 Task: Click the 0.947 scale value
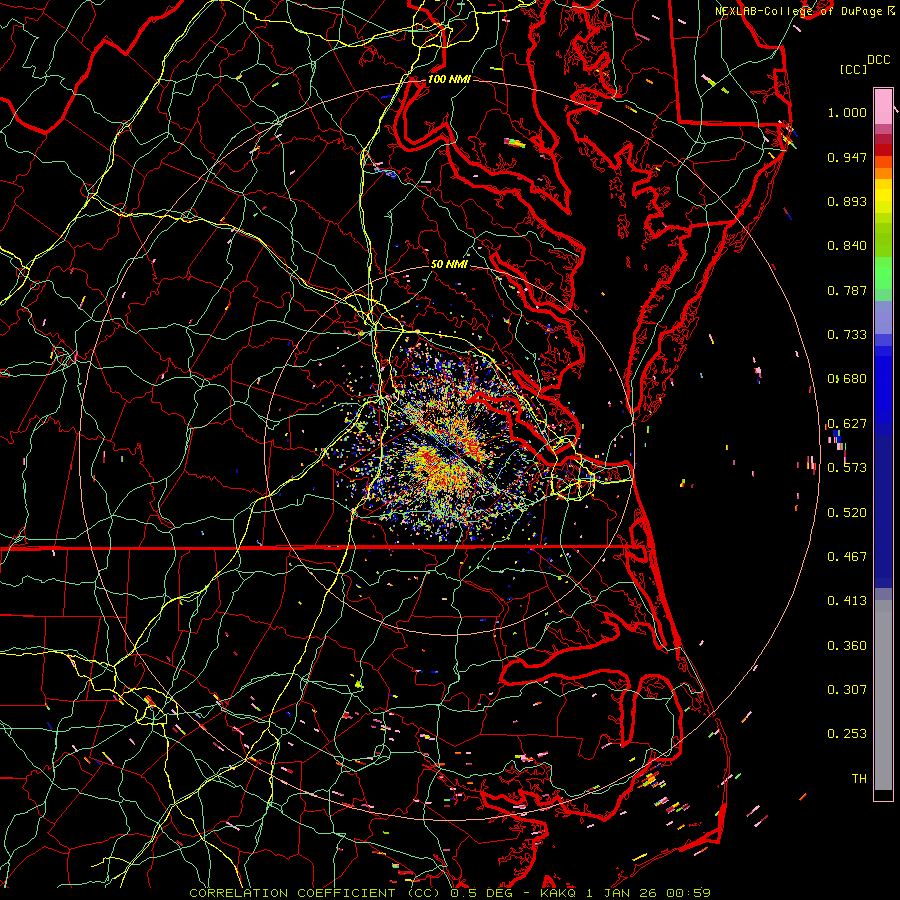(x=847, y=157)
